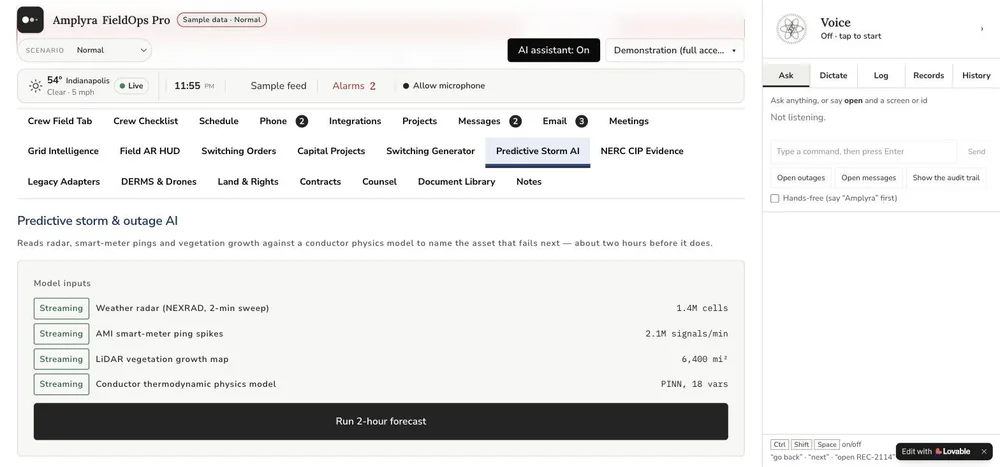This screenshot has height=467, width=1000.
Task: Click the Open outages shortcut
Action: pos(800,178)
